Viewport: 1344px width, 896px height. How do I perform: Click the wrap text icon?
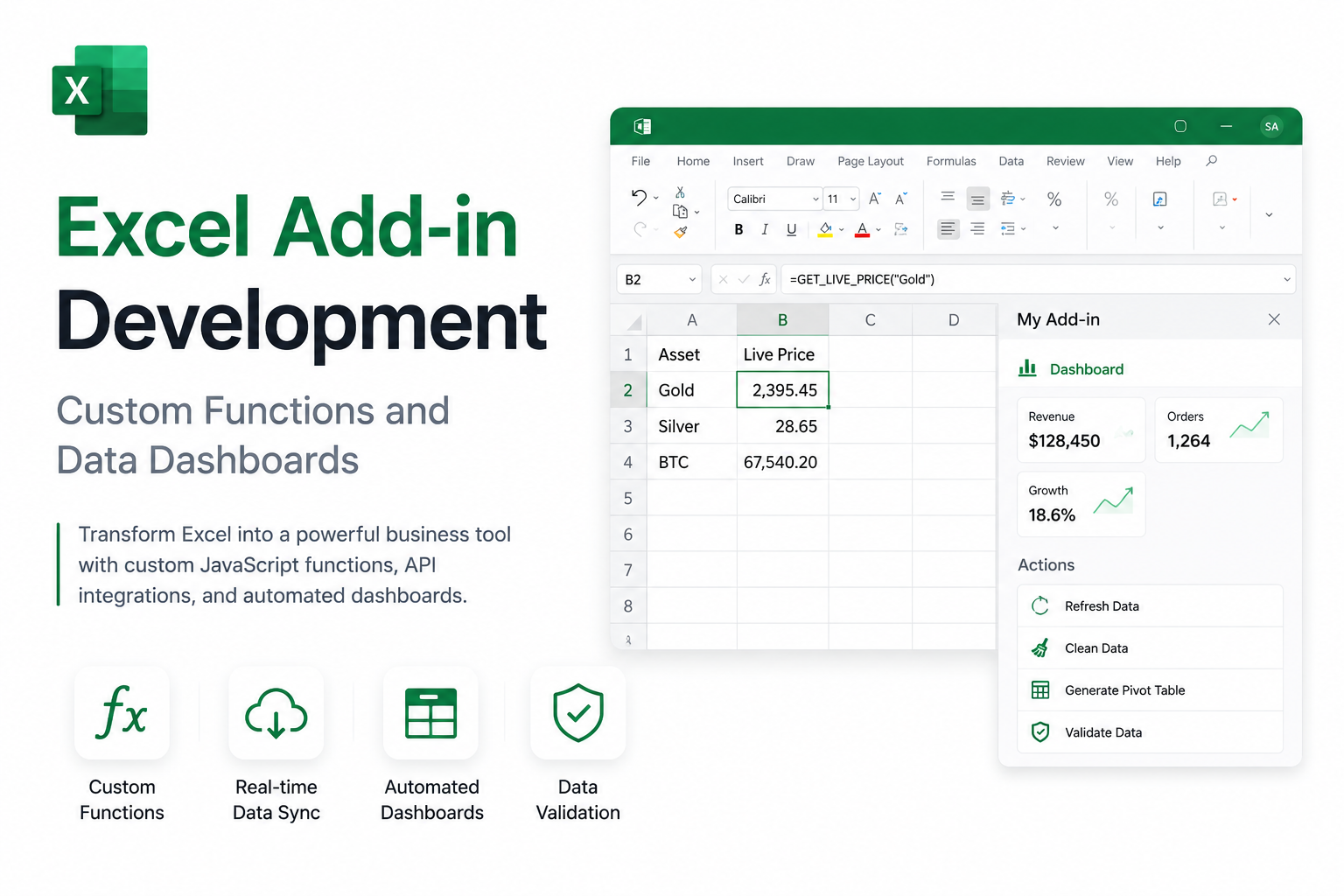pos(1008,199)
